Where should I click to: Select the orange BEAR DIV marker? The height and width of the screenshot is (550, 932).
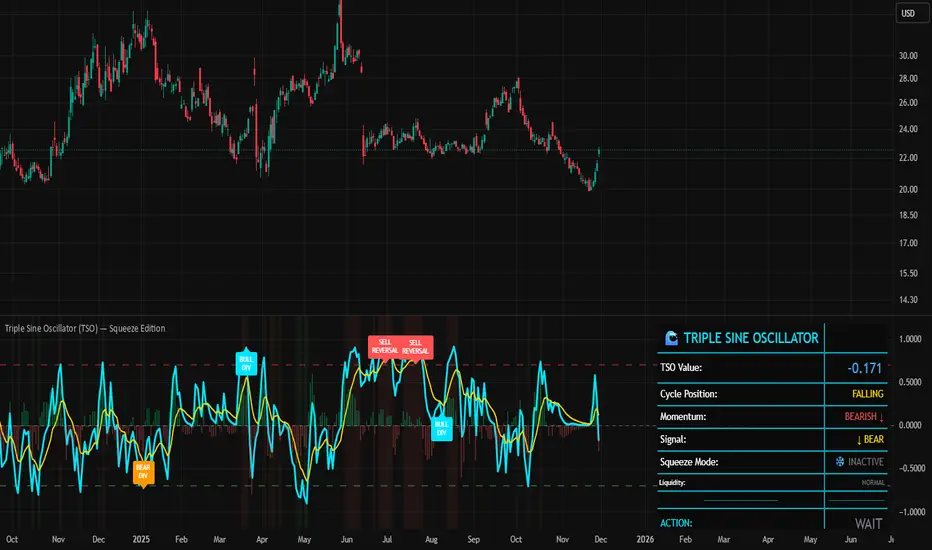(143, 473)
